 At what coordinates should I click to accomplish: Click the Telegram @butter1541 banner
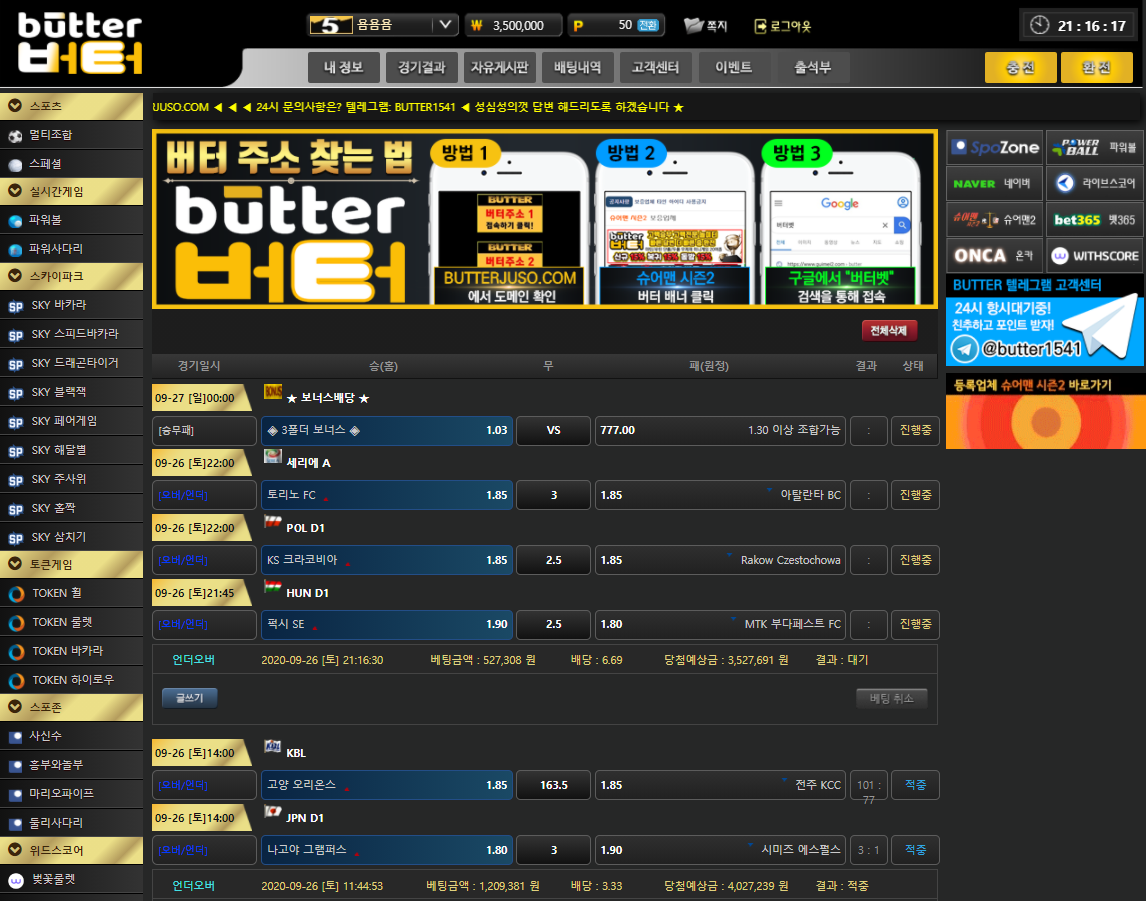point(1044,330)
